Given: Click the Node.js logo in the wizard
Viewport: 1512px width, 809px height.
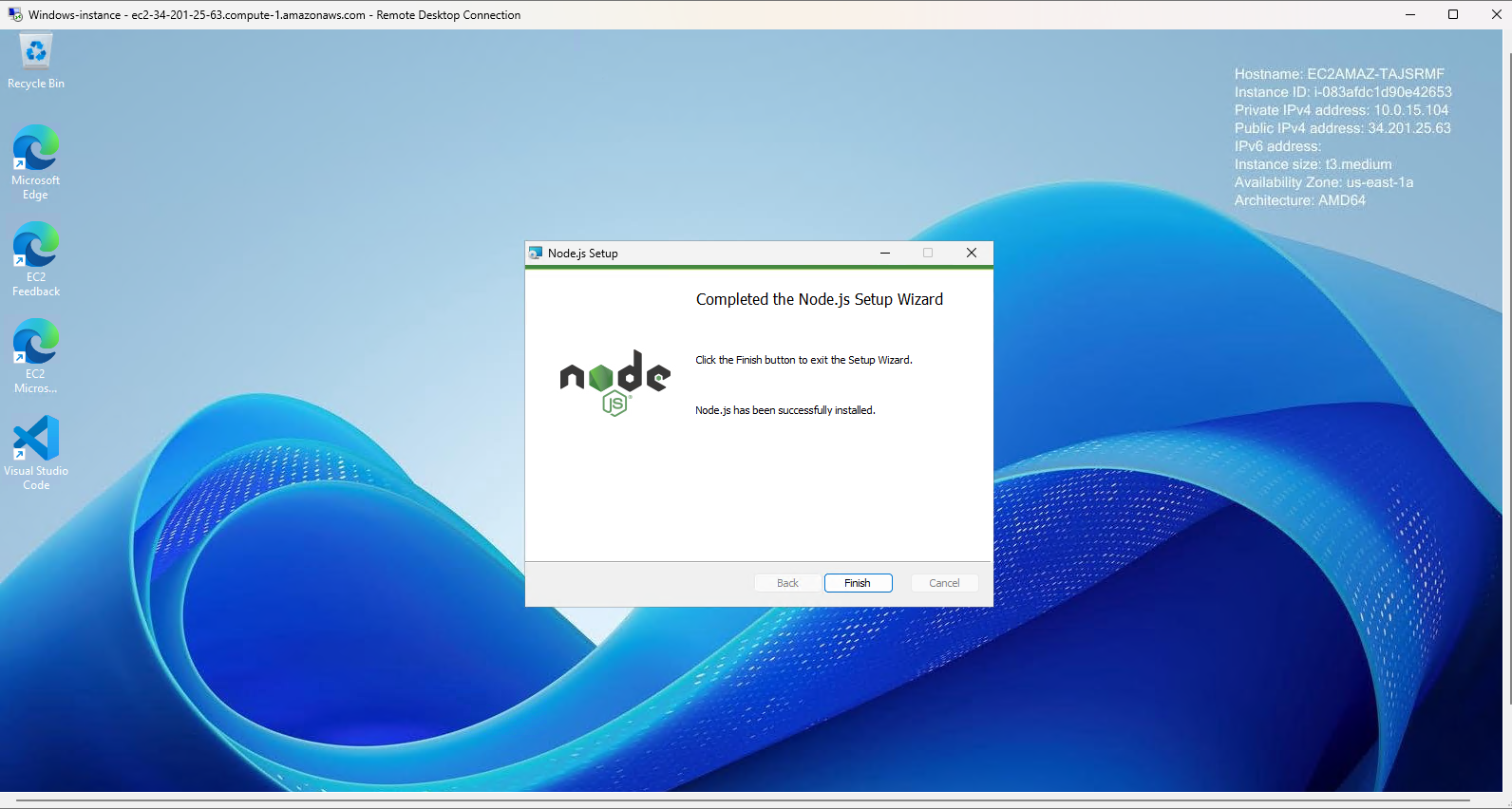Looking at the screenshot, I should 615,383.
